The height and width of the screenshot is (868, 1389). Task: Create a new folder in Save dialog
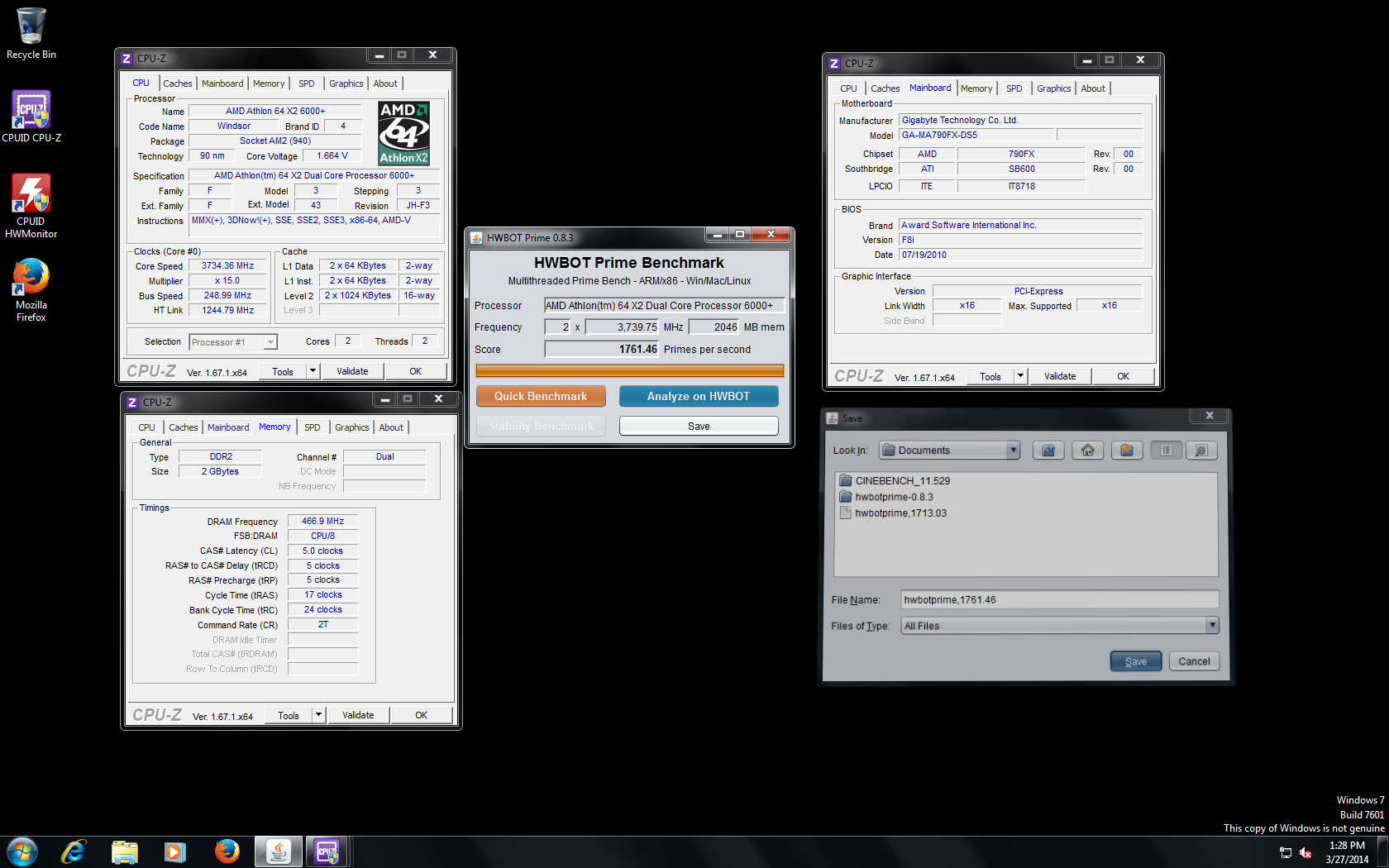tap(1126, 451)
